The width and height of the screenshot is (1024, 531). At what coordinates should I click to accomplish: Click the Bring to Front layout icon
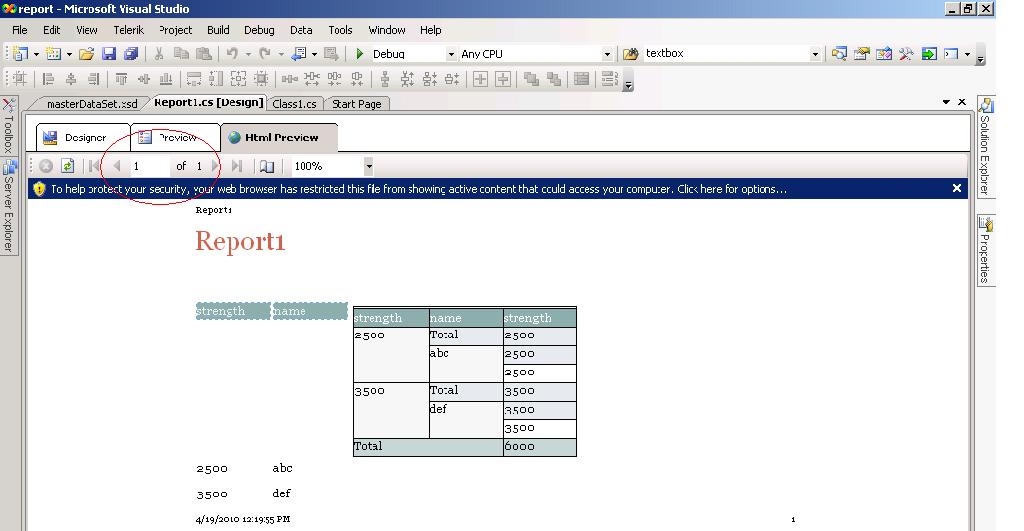pos(531,79)
